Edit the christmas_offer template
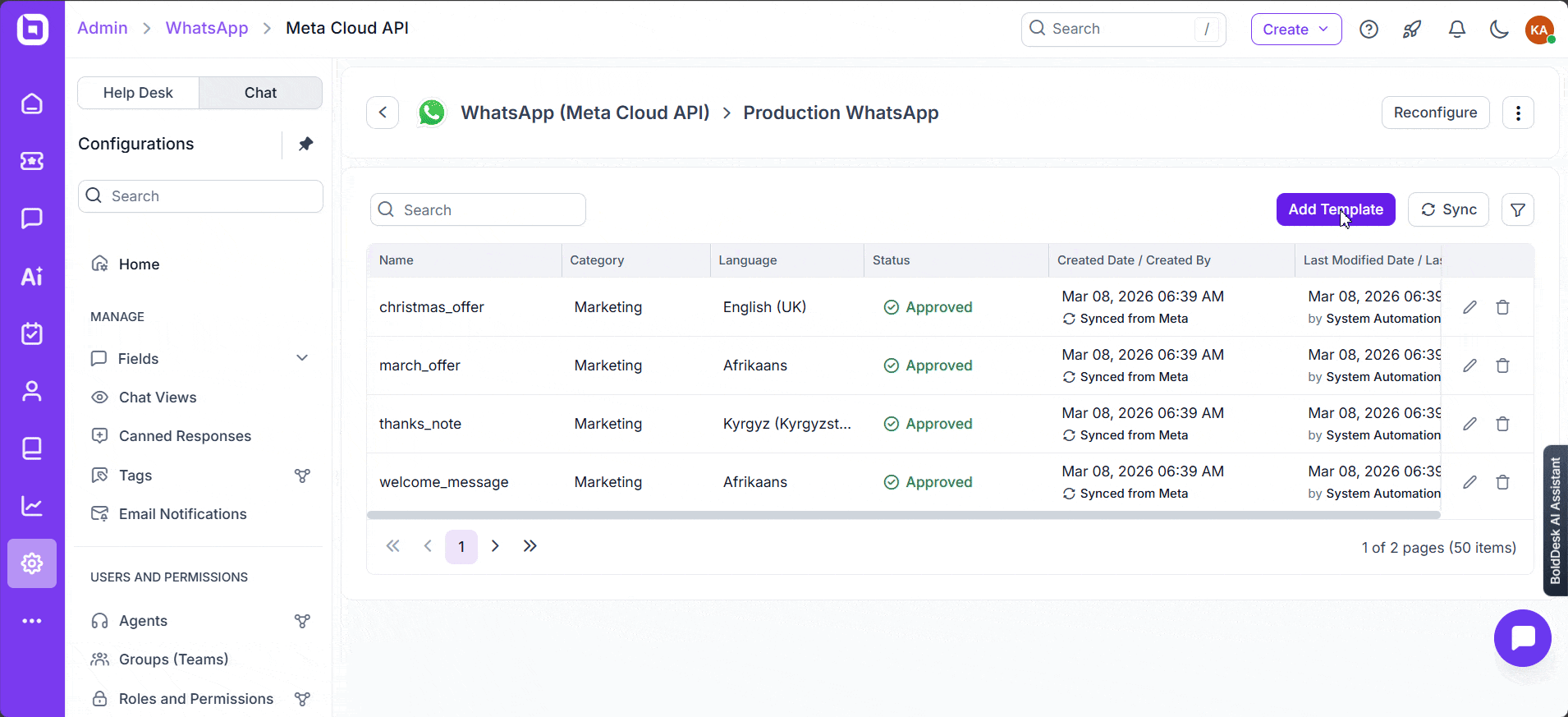Viewport: 1568px width, 717px height. pyautogui.click(x=1469, y=307)
